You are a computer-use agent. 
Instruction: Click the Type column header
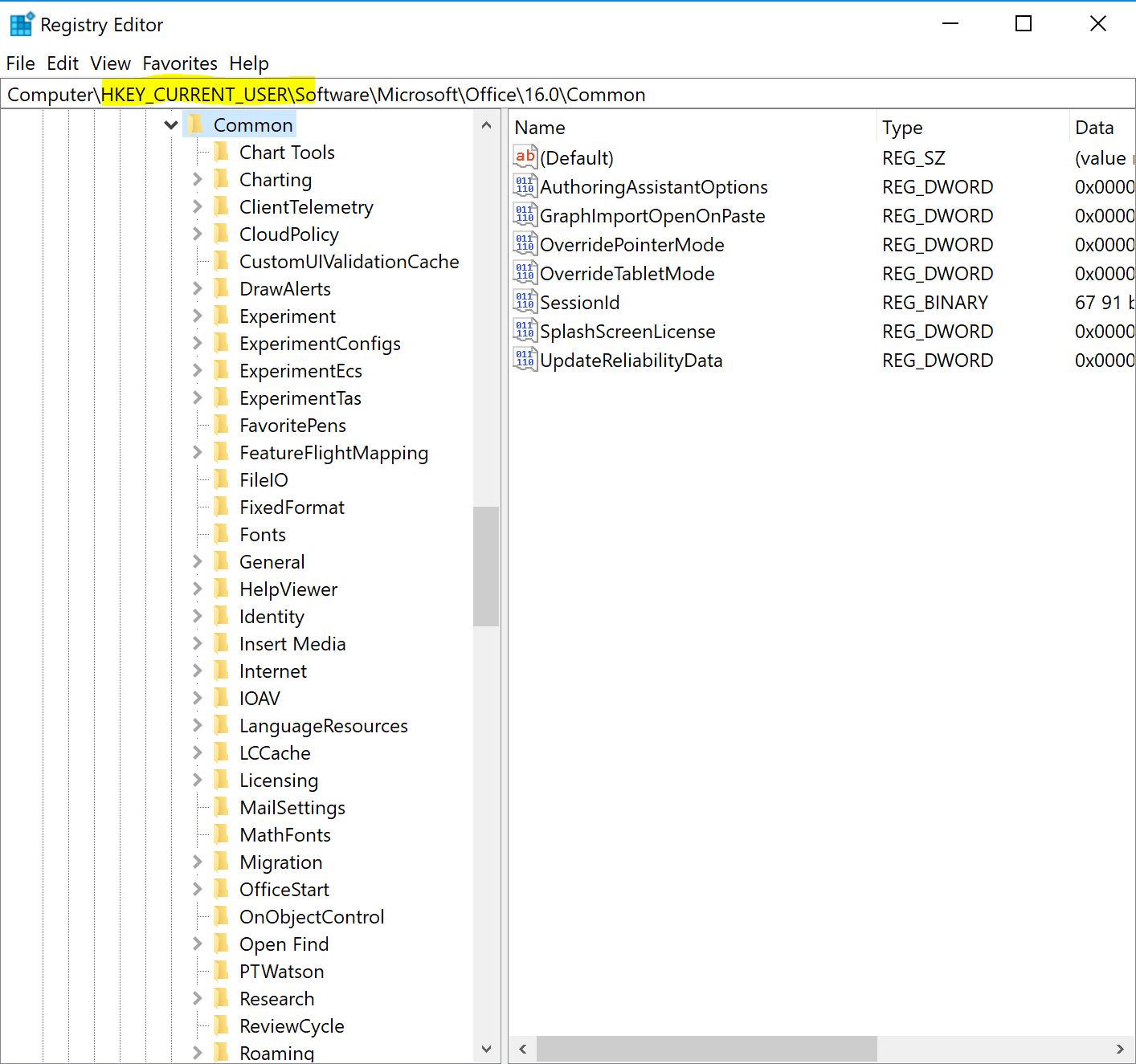pos(973,128)
